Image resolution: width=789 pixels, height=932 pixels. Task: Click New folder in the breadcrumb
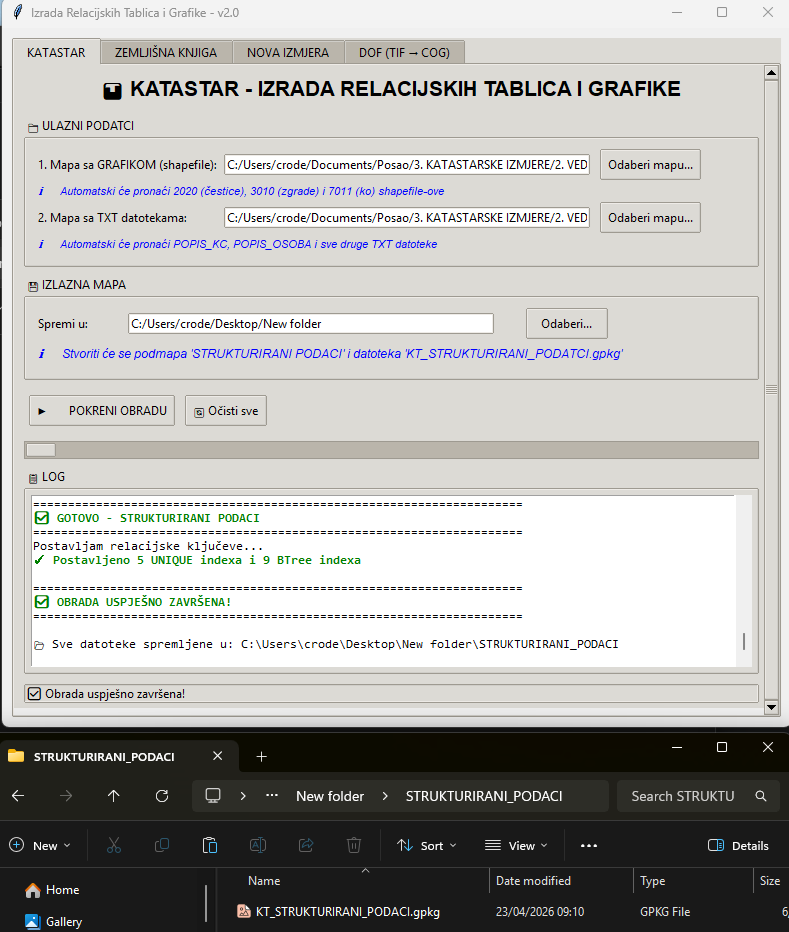pos(330,796)
